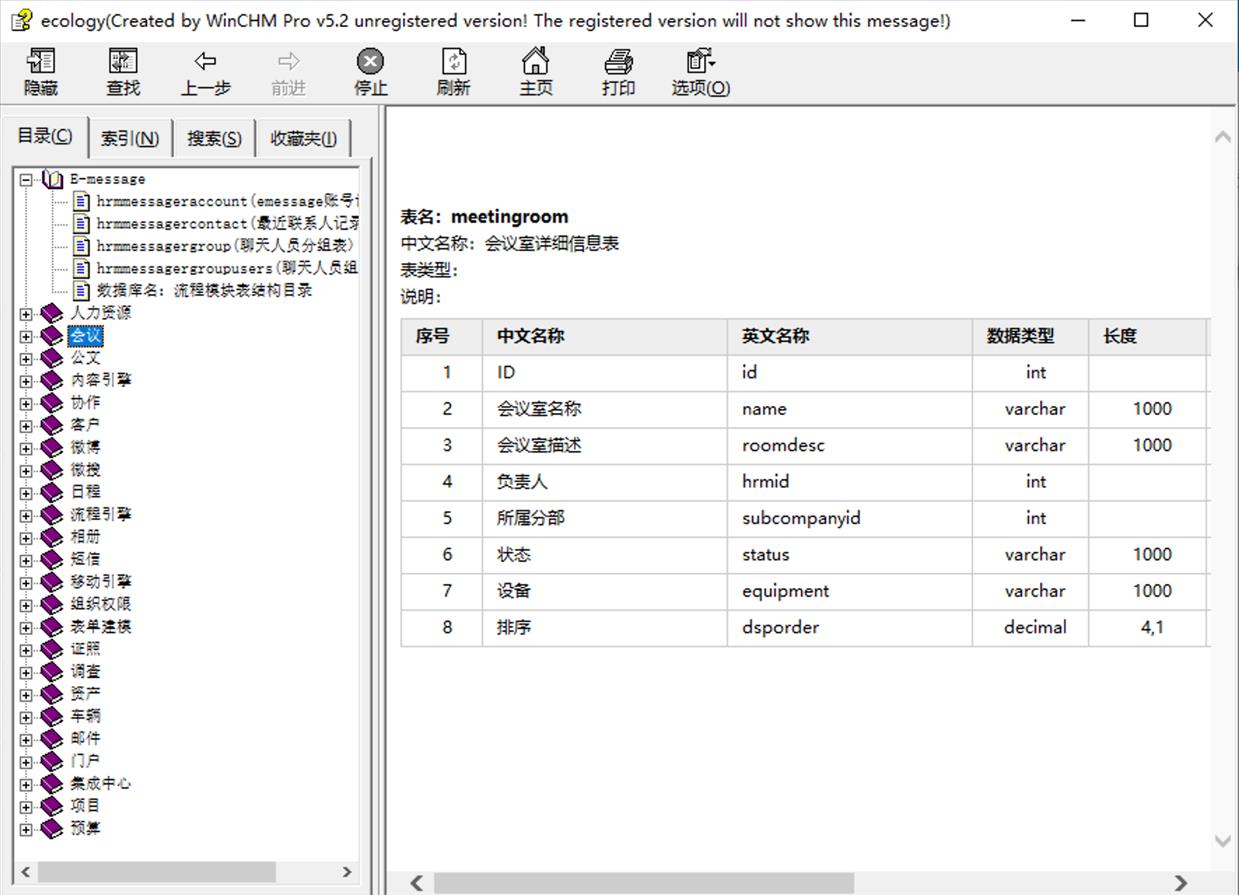Switch to the 搜索 (Search) tab

click(x=214, y=138)
